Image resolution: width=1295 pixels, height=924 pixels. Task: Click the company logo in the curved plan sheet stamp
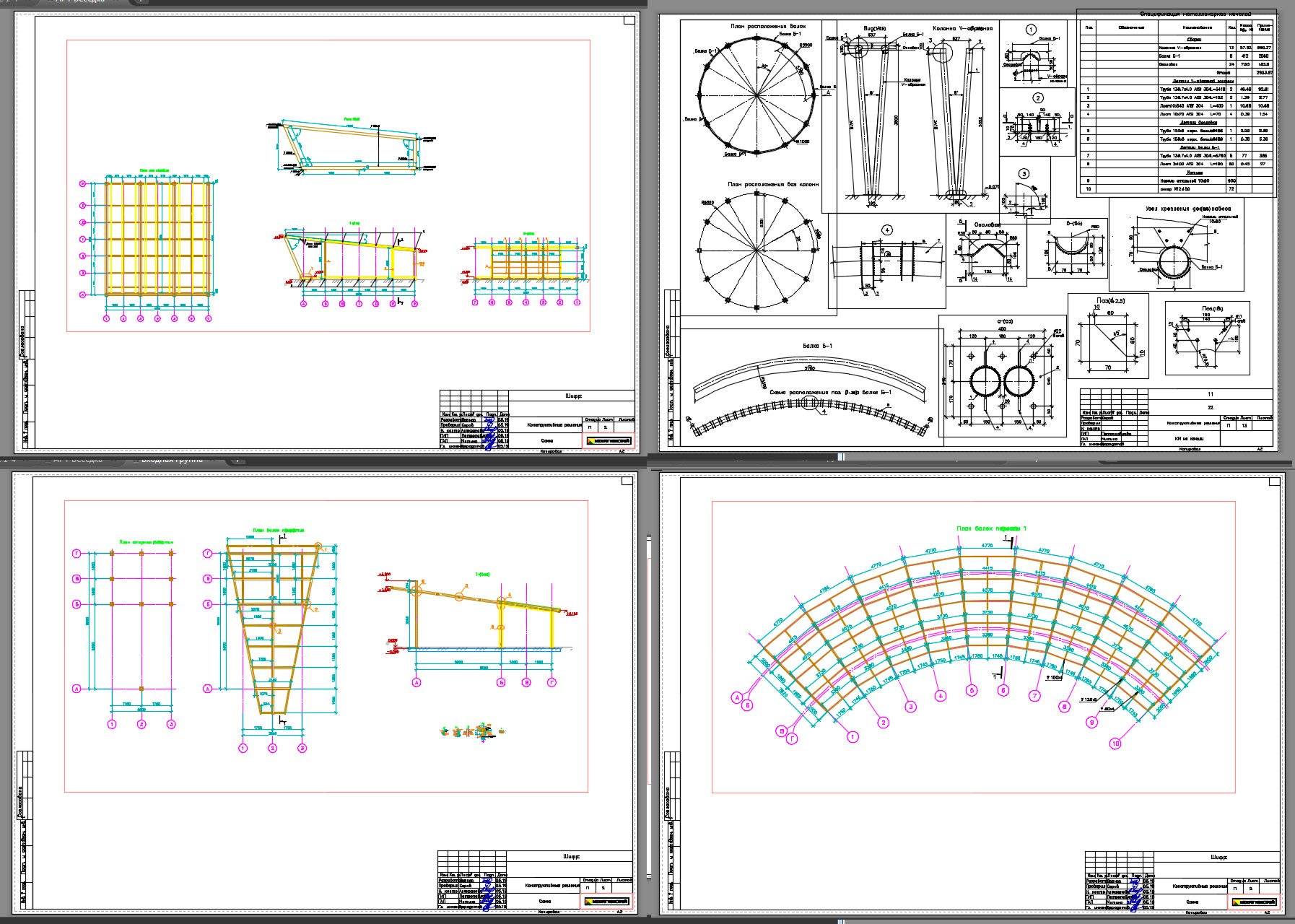point(1255,902)
